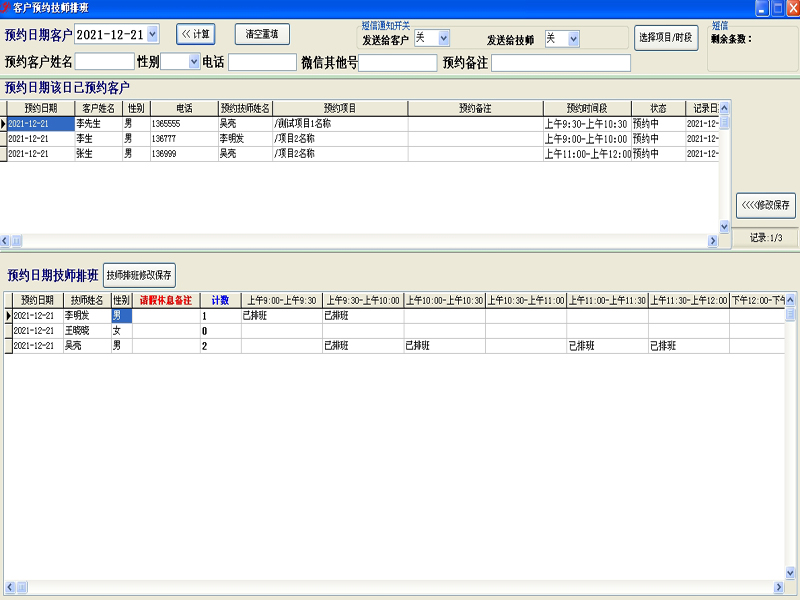Image resolution: width=800 pixels, height=600 pixels.
Task: Click the 预约日期 column header in customer table
Action: 41,108
